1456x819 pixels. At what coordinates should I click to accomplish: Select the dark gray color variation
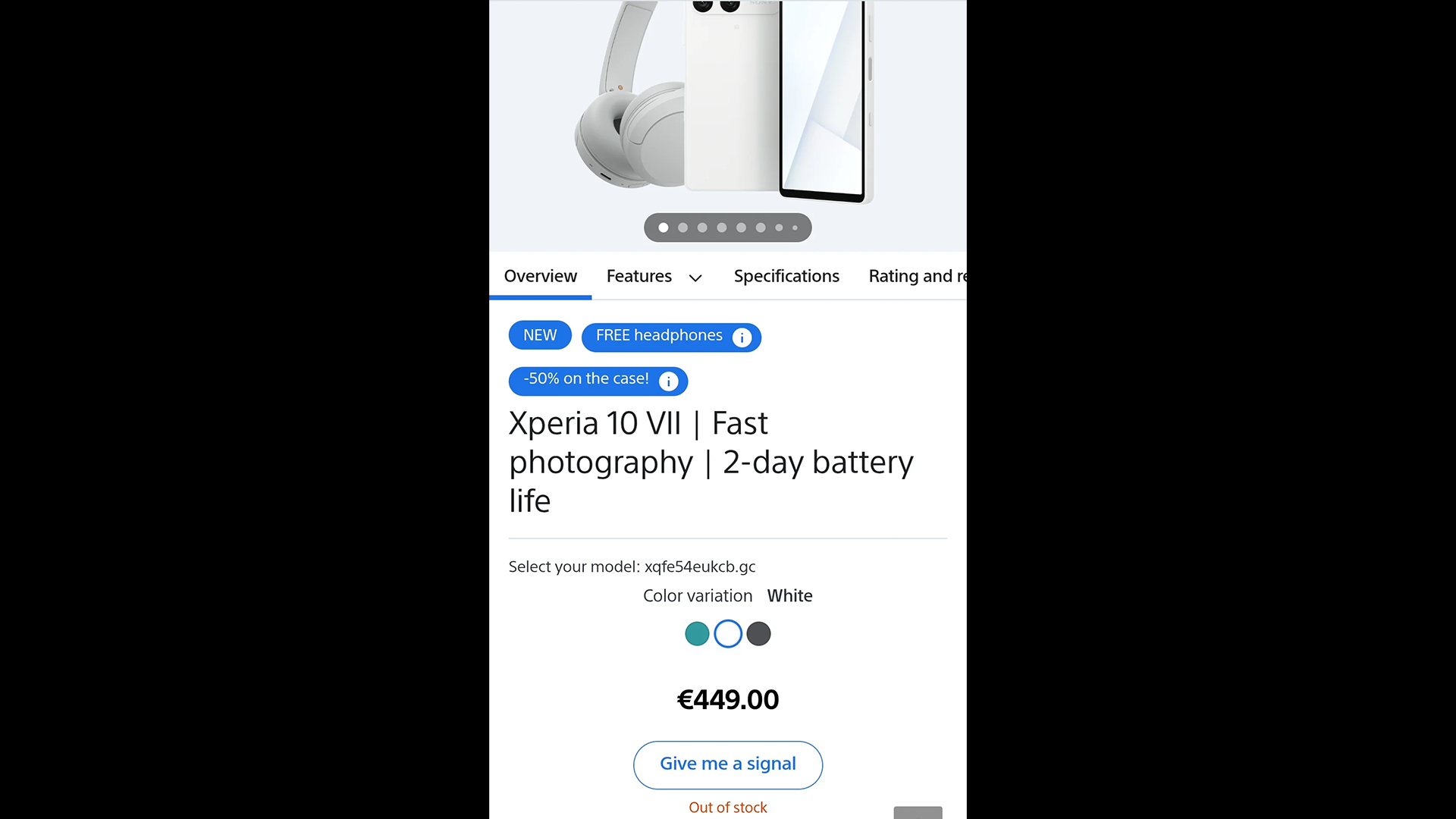(758, 634)
